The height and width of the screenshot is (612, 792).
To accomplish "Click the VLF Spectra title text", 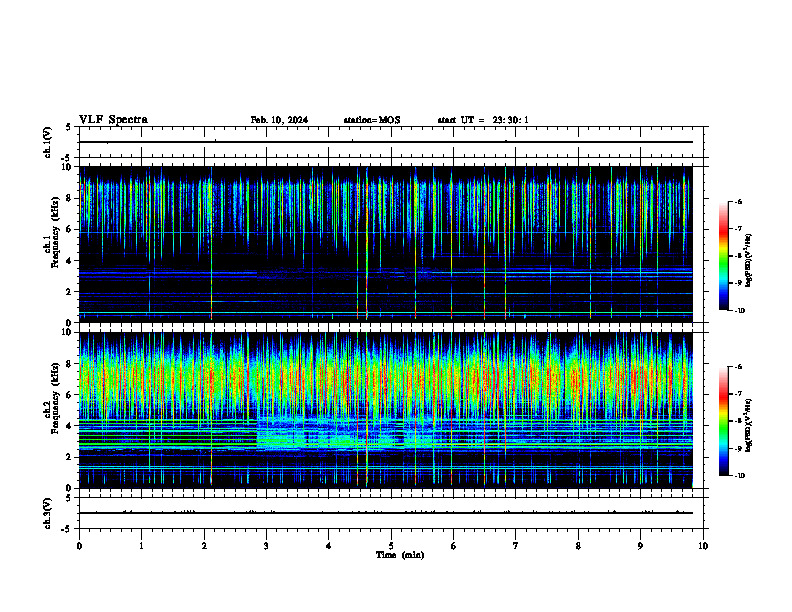I will tap(113, 120).
